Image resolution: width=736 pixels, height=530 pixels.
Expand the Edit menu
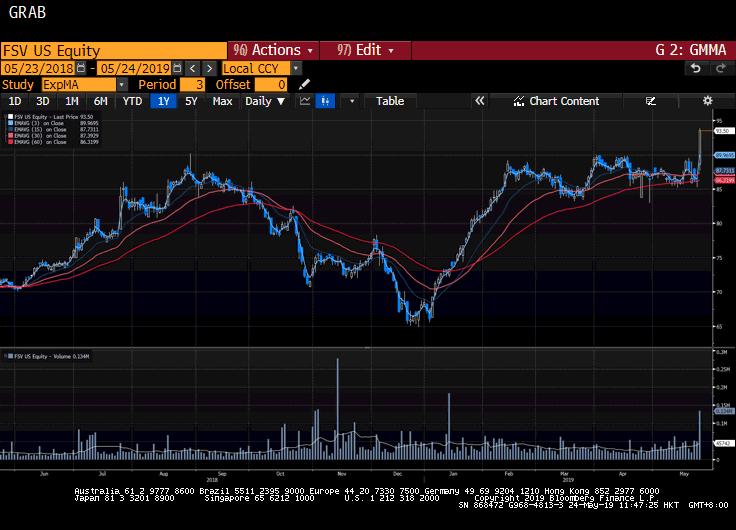365,50
